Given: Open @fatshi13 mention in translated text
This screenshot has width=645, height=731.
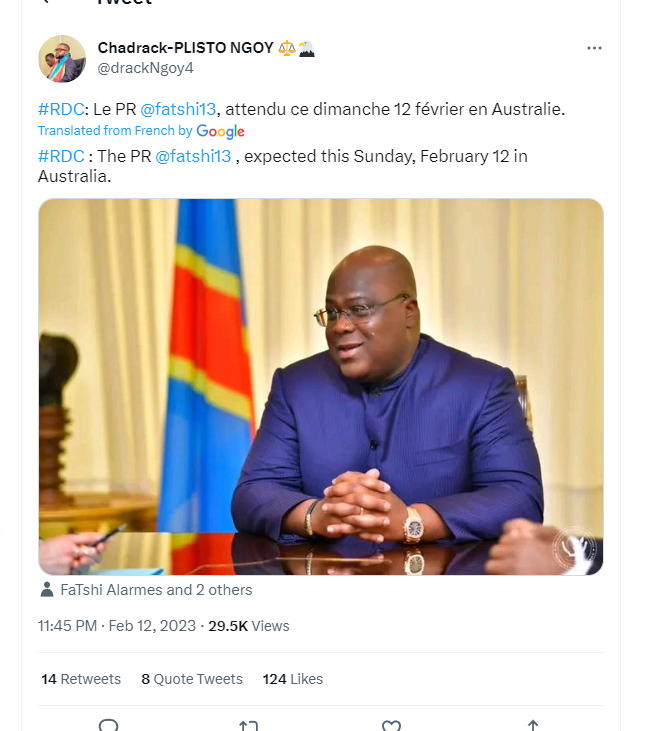Looking at the screenshot, I should click(x=193, y=156).
